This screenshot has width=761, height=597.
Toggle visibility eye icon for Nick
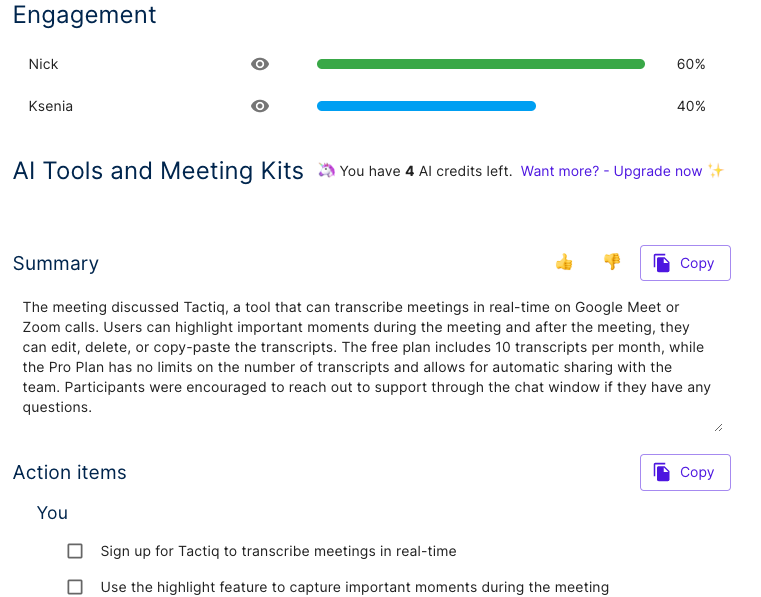[x=260, y=64]
